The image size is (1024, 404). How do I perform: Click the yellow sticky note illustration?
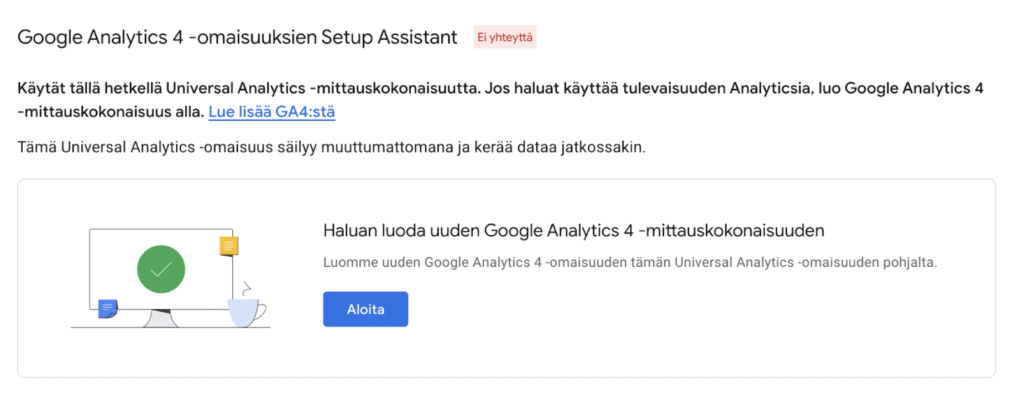(229, 246)
